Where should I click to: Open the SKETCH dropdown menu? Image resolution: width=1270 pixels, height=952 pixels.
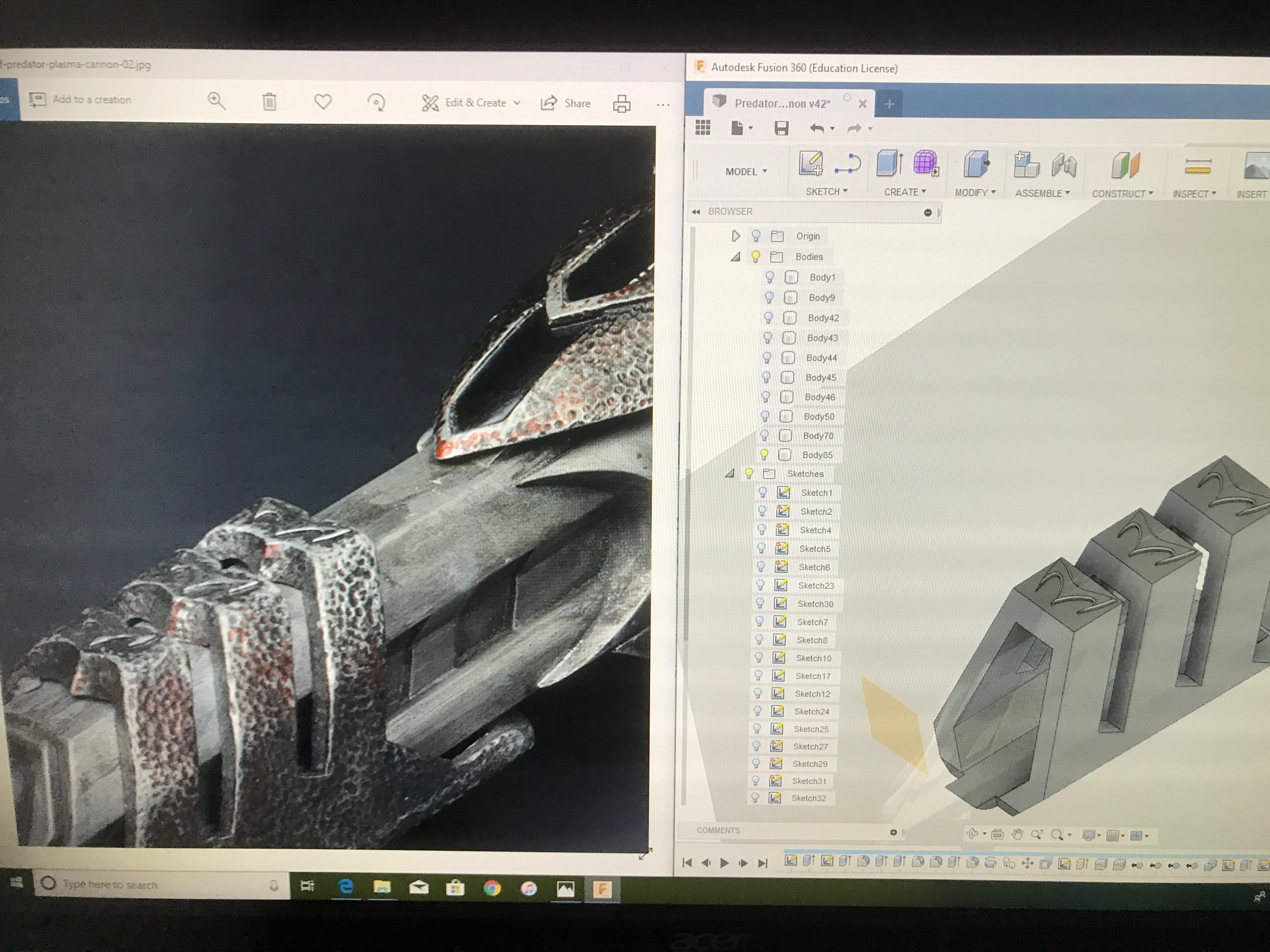(x=826, y=192)
